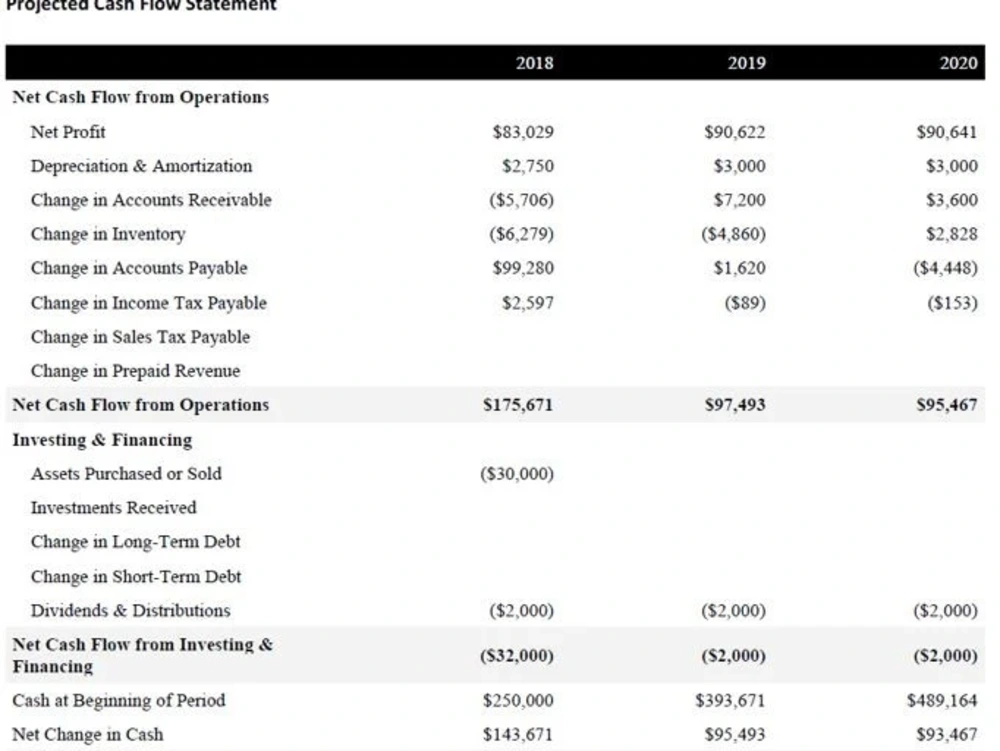
Task: Select 2018 Accounts Payable value $99,280
Action: coord(523,268)
